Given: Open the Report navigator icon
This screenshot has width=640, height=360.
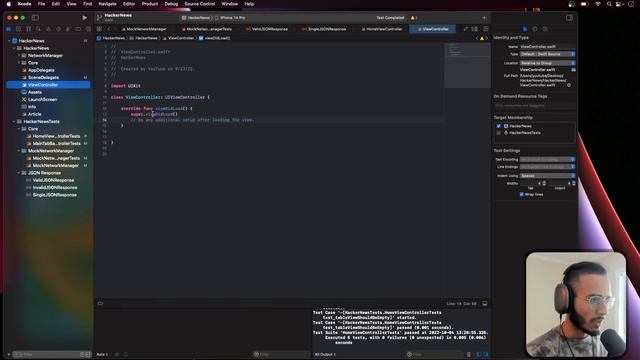Looking at the screenshot, I should (x=88, y=29).
